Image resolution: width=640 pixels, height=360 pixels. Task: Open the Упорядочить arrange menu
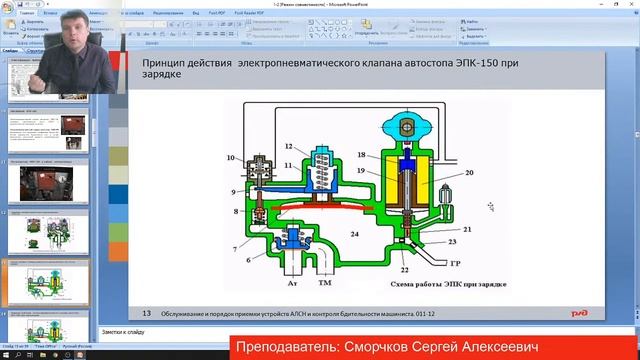pyautogui.click(x=366, y=27)
